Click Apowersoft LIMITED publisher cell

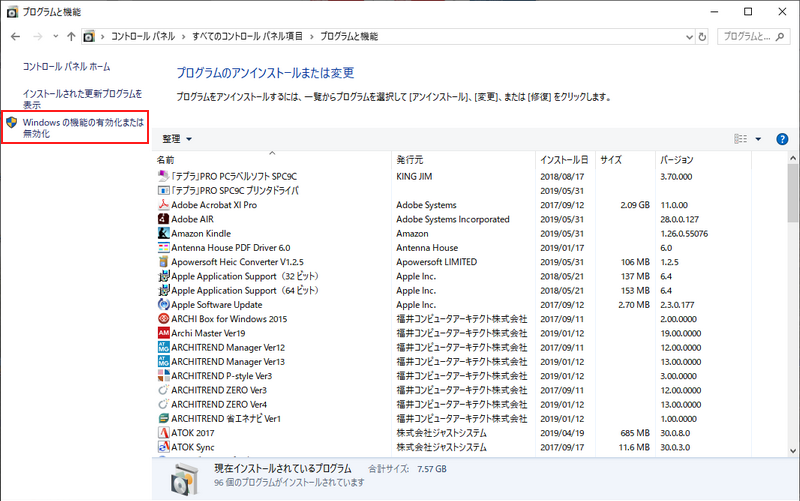(437, 262)
